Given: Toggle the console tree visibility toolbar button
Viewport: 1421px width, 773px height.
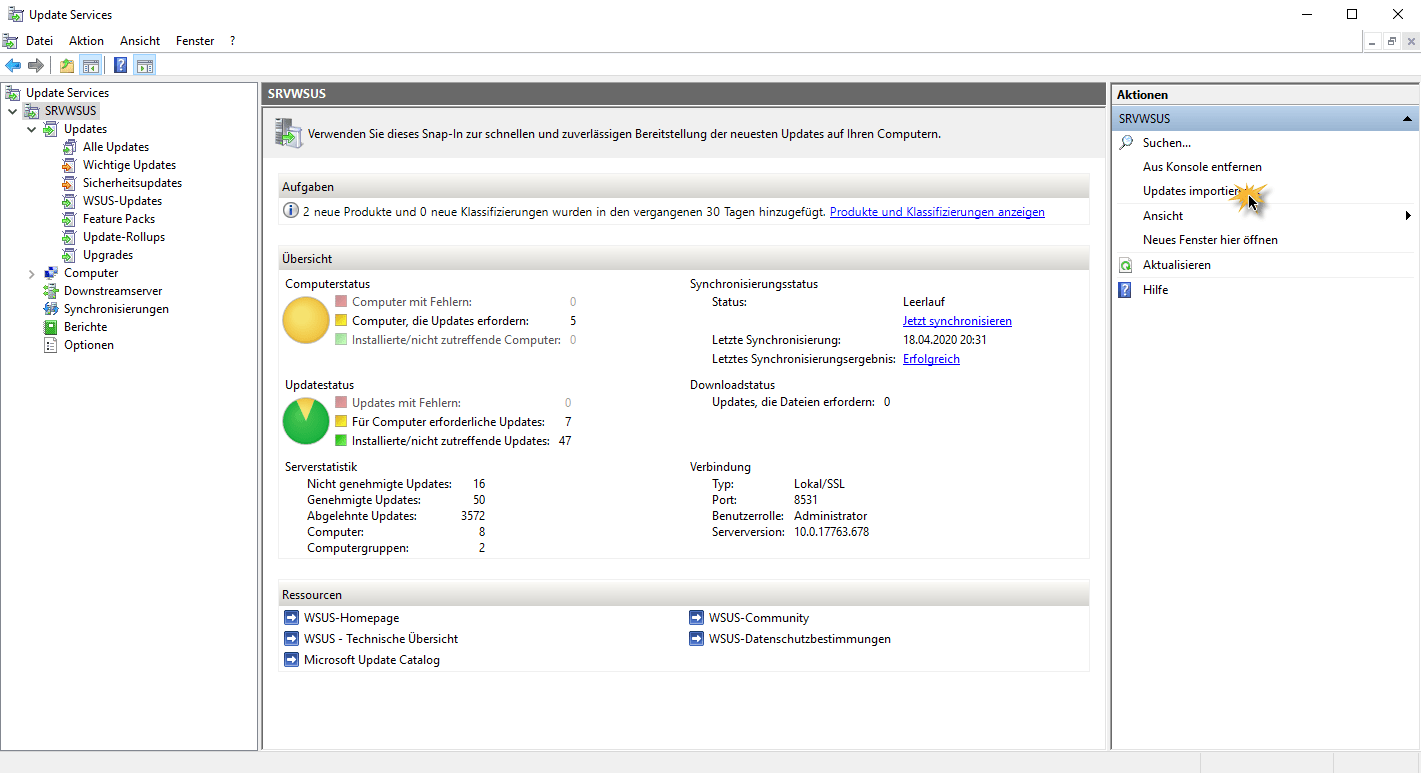Looking at the screenshot, I should [91, 66].
